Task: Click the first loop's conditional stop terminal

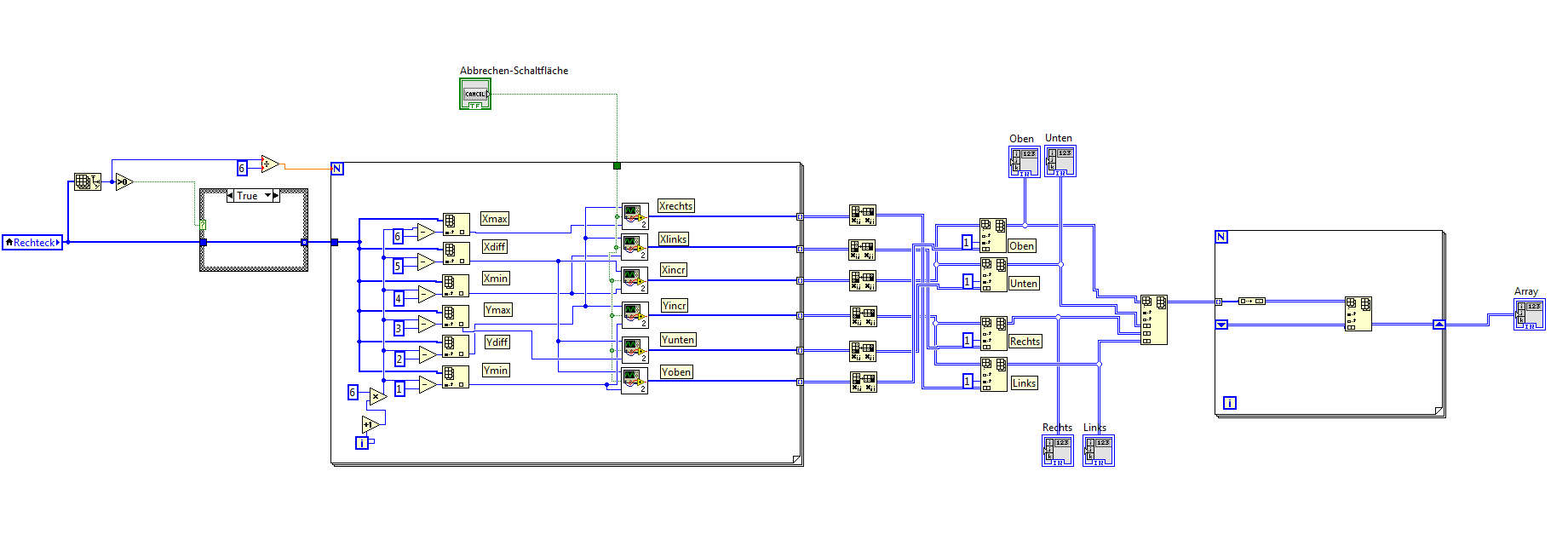Action: (617, 166)
